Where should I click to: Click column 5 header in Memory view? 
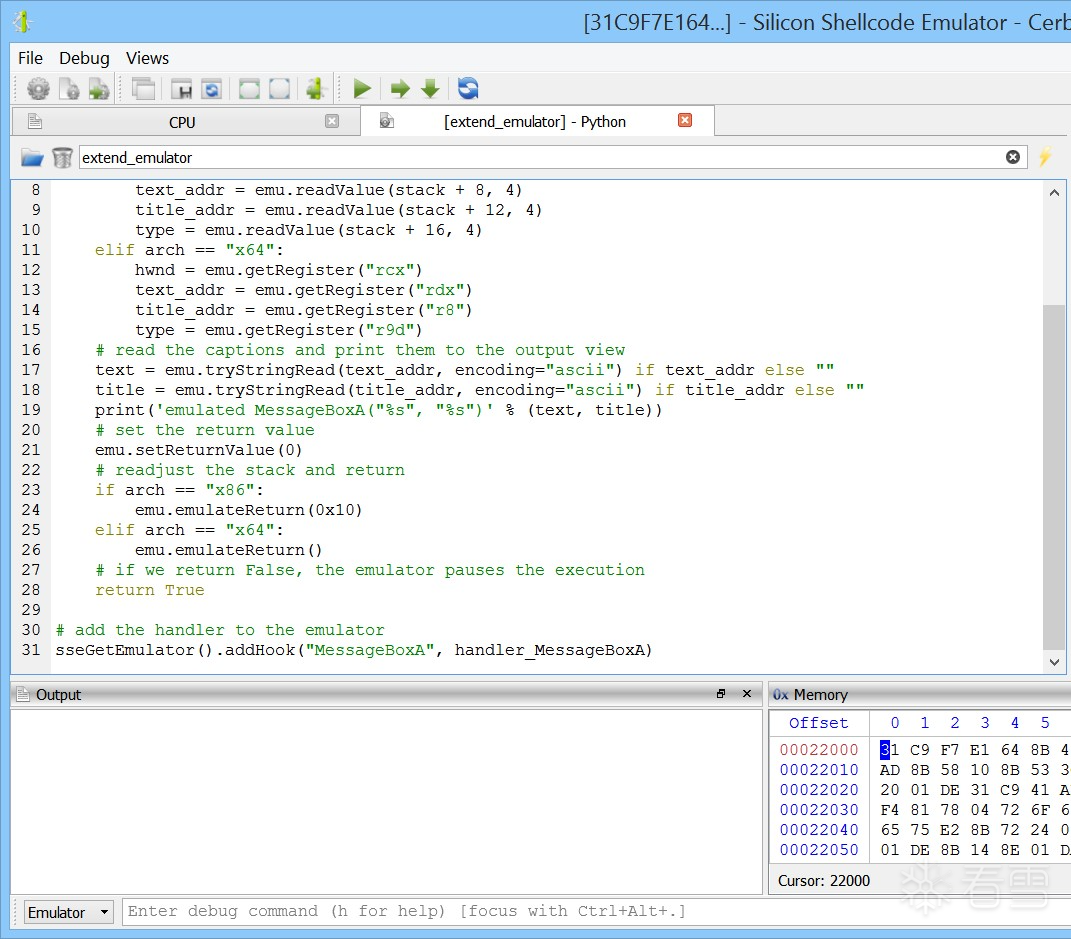click(1045, 723)
